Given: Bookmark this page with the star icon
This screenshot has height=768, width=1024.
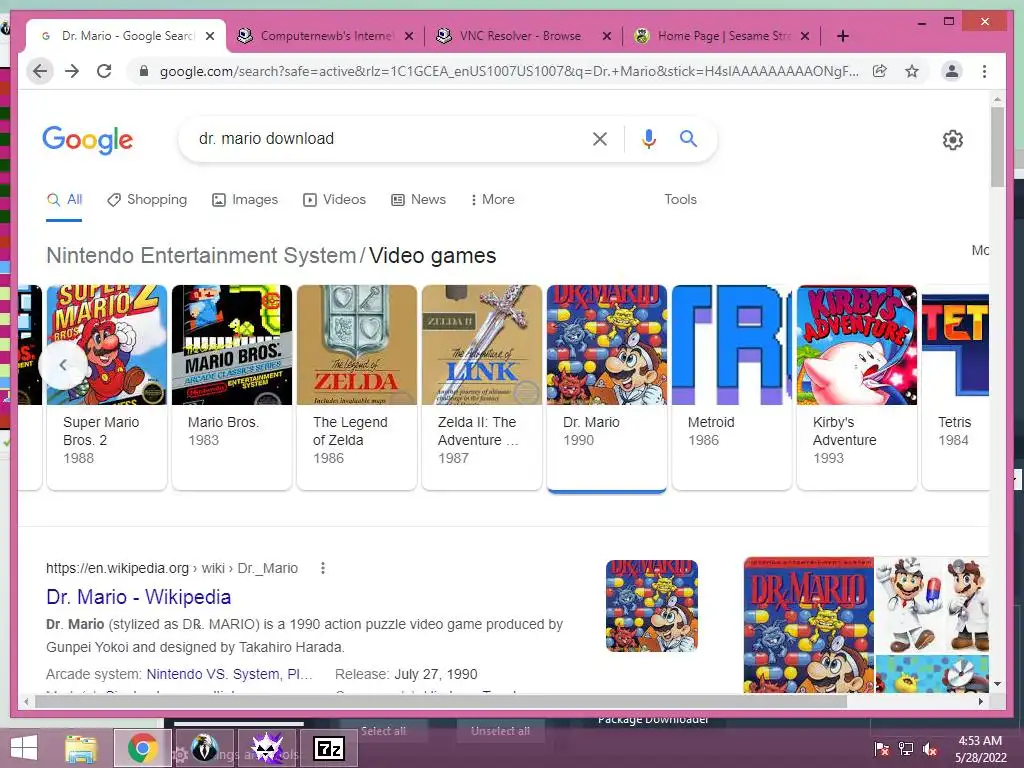Looking at the screenshot, I should click(912, 71).
